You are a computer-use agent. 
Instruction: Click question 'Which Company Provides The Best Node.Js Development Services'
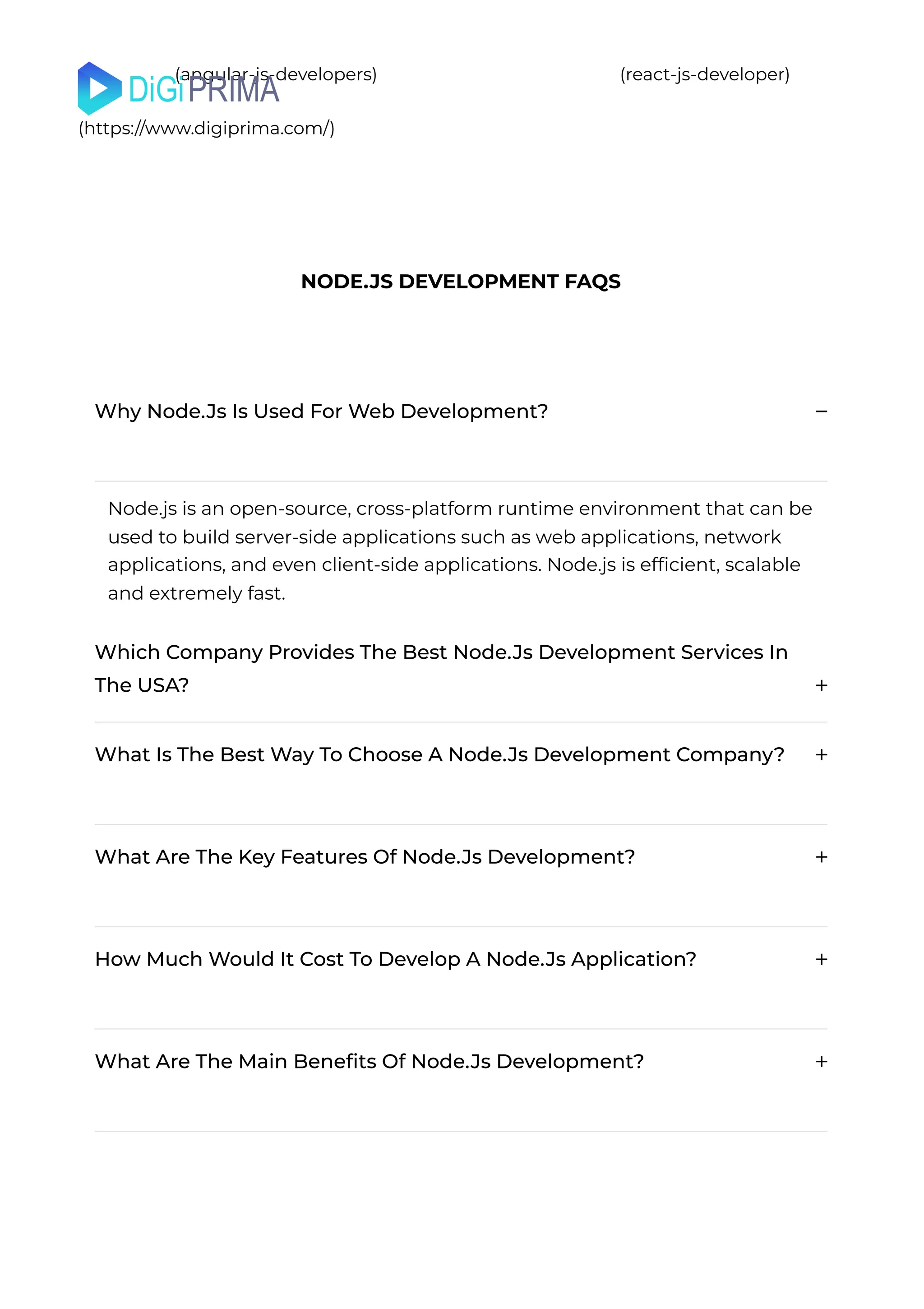coord(441,668)
